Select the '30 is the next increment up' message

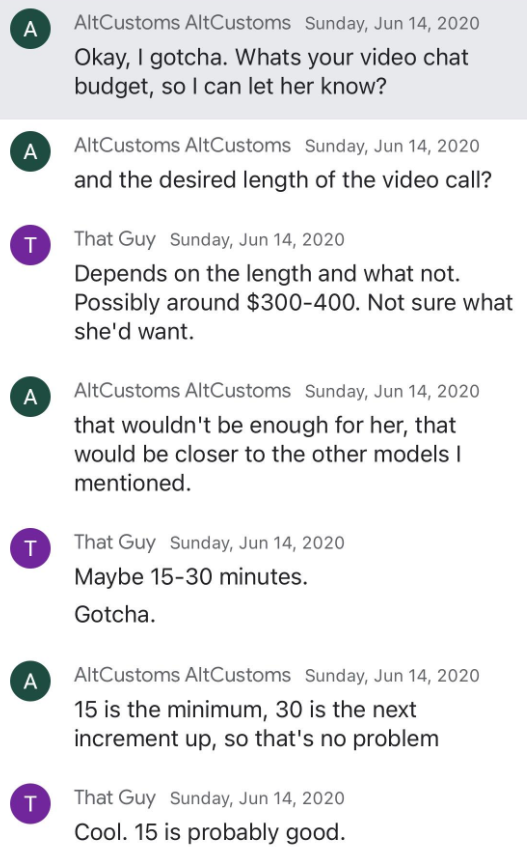click(256, 724)
